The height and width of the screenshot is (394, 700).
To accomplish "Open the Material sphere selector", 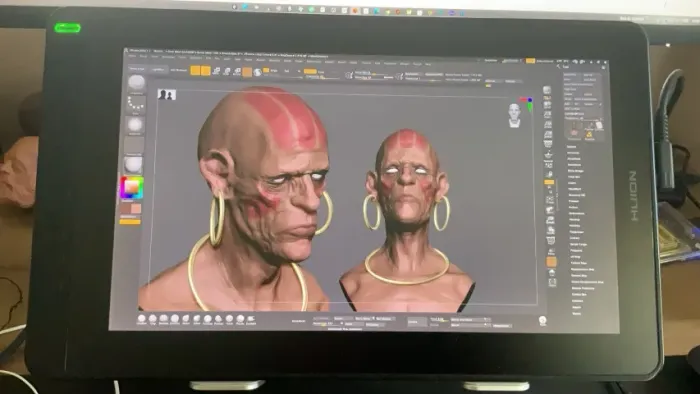I will pos(133,165).
